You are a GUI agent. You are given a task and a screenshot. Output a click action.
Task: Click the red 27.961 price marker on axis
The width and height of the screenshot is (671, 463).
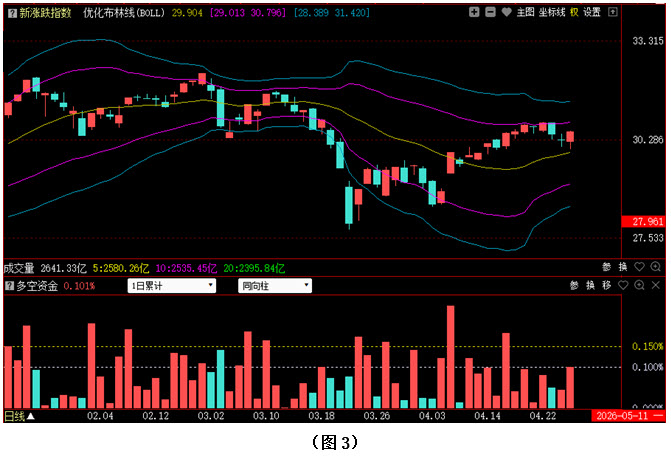649,221
